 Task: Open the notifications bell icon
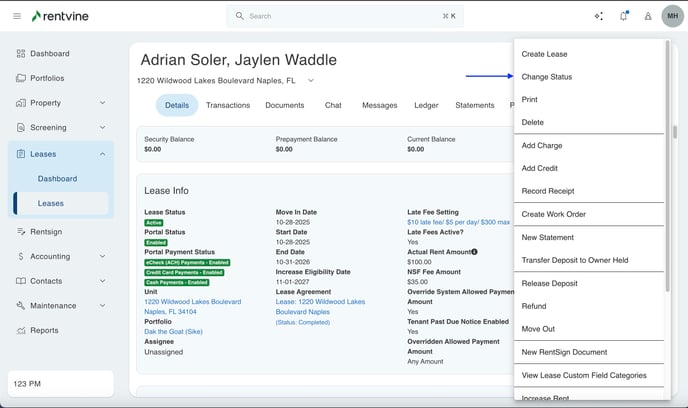pyautogui.click(x=624, y=16)
